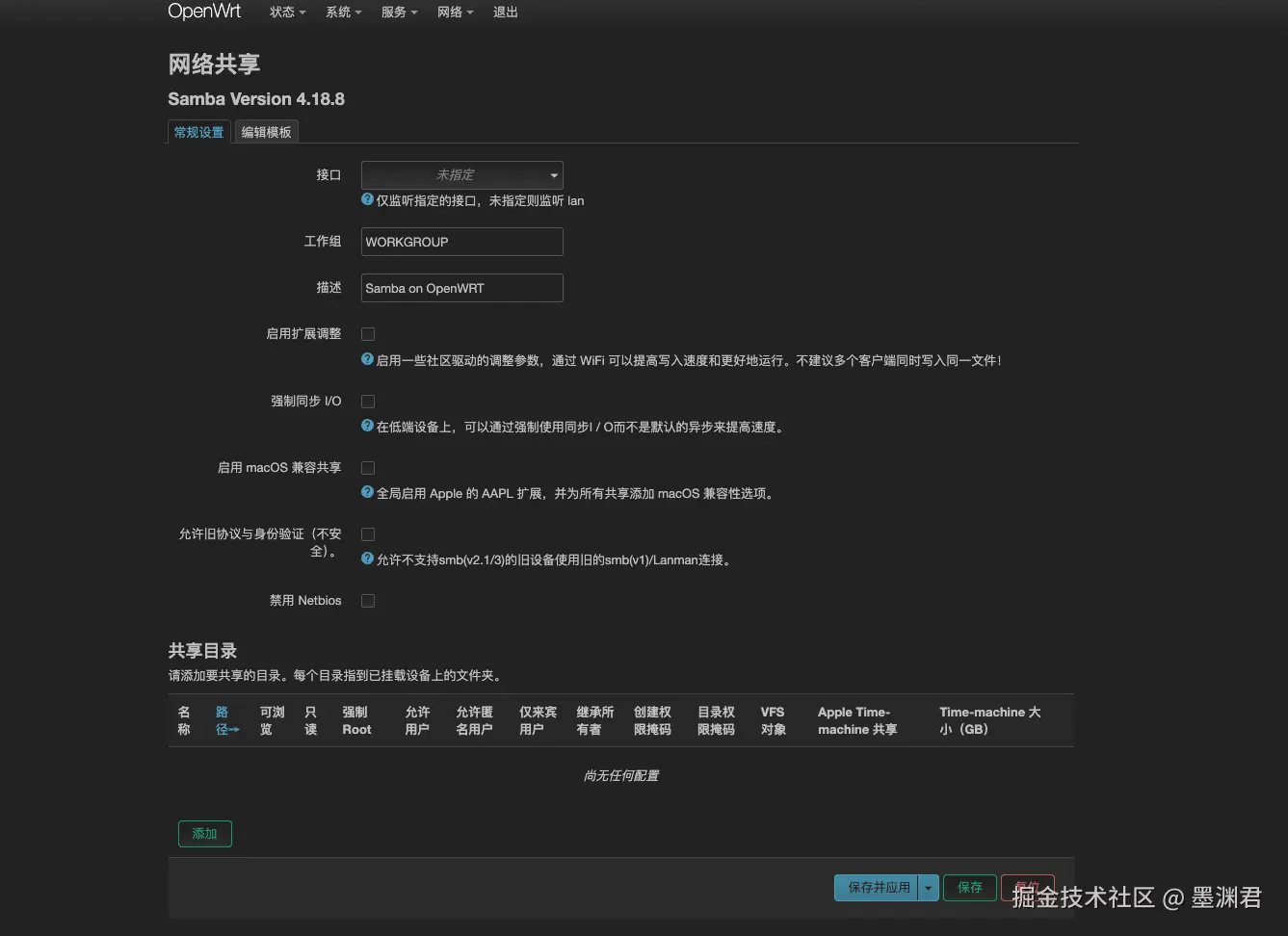Click the help icon for 接口 hint
The image size is (1288, 936).
pos(367,199)
